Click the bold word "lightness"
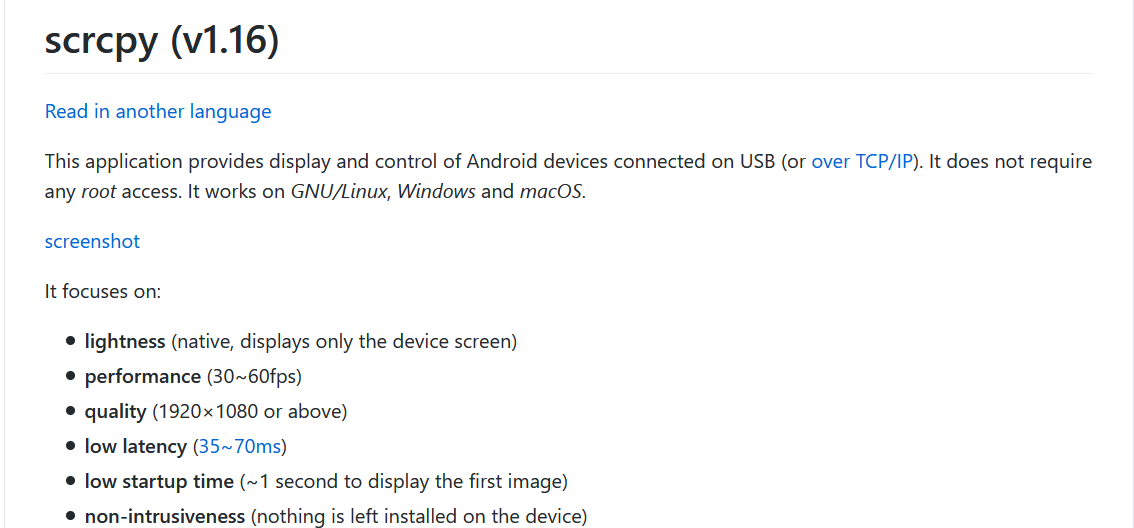This screenshot has height=528, width=1134. tap(125, 341)
